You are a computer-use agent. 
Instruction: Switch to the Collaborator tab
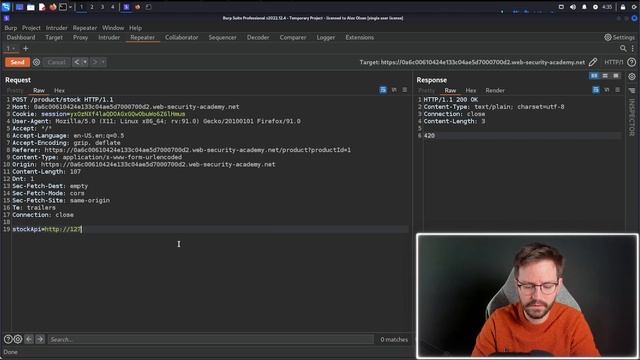pyautogui.click(x=182, y=37)
